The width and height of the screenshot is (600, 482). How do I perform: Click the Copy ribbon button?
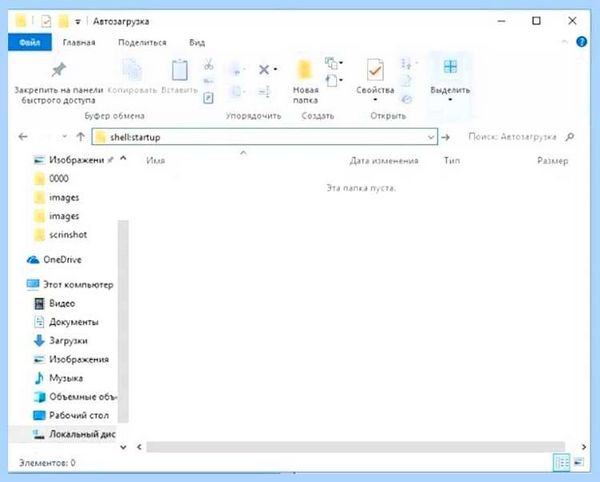click(132, 76)
